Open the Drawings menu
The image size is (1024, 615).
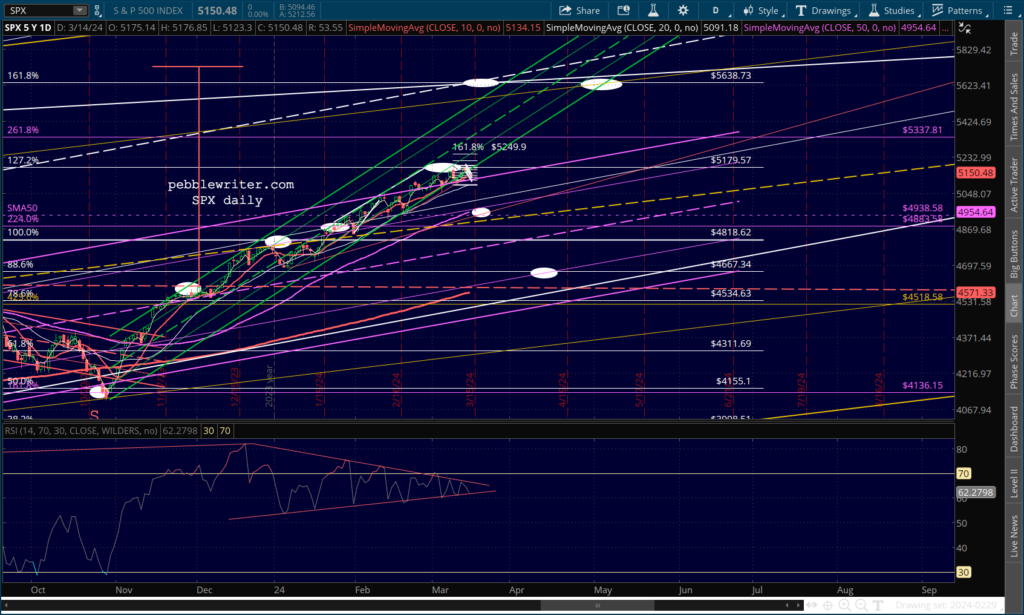[824, 10]
